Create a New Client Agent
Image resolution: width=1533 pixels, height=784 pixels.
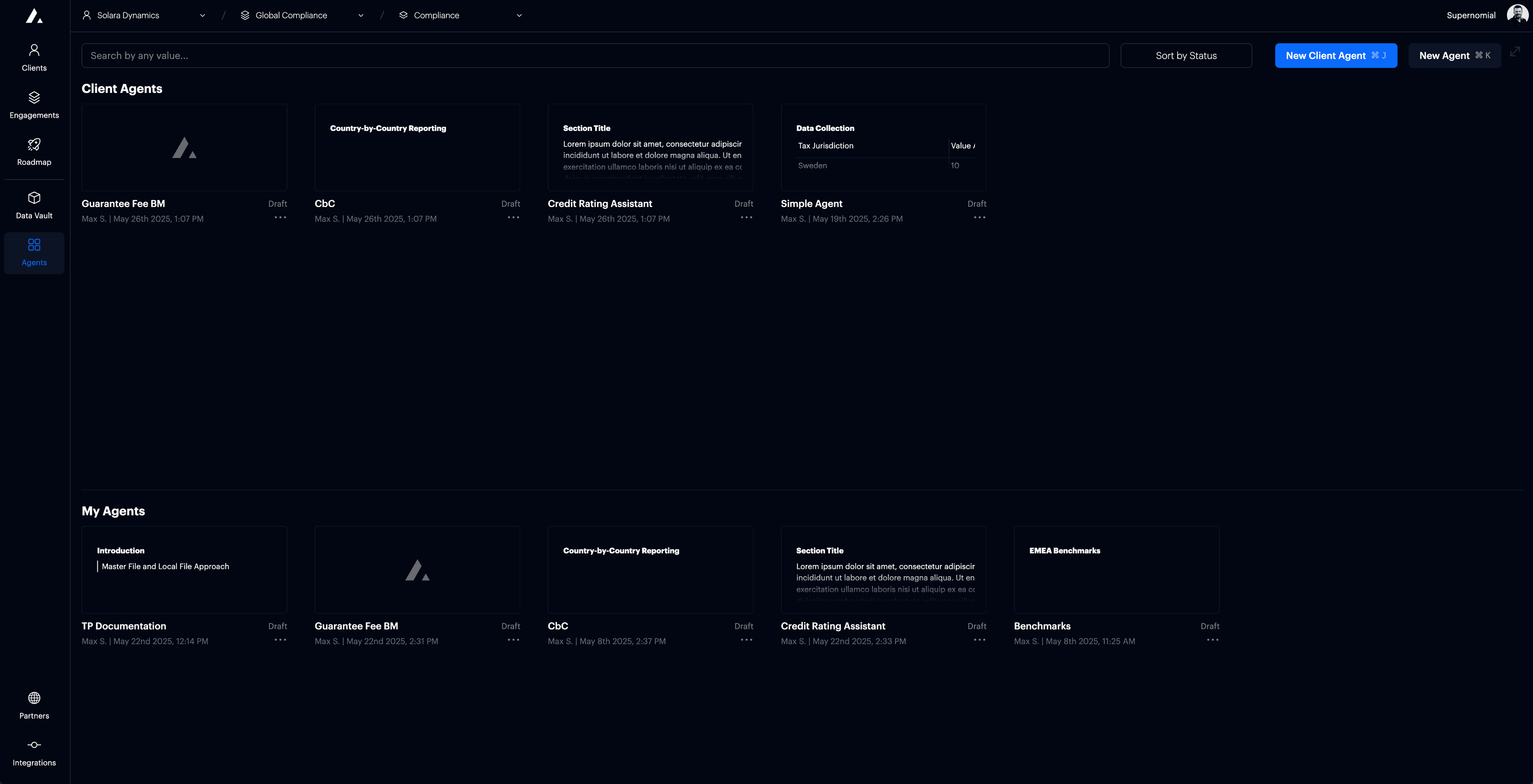pyautogui.click(x=1335, y=55)
